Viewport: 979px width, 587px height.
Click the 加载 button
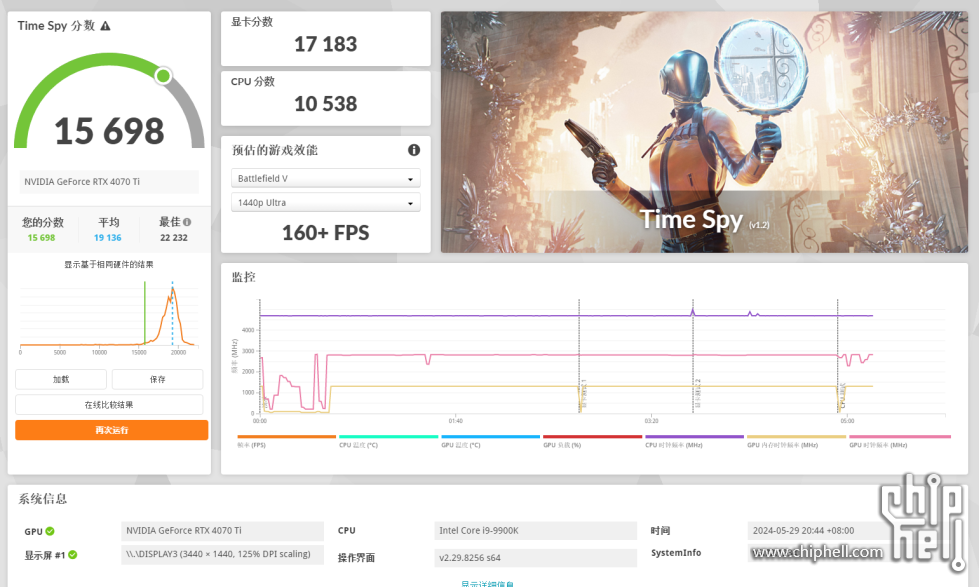click(61, 380)
